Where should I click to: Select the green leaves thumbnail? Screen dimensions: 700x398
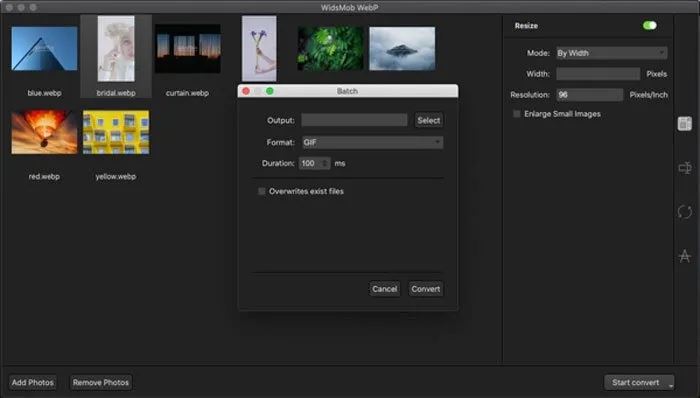coord(330,49)
